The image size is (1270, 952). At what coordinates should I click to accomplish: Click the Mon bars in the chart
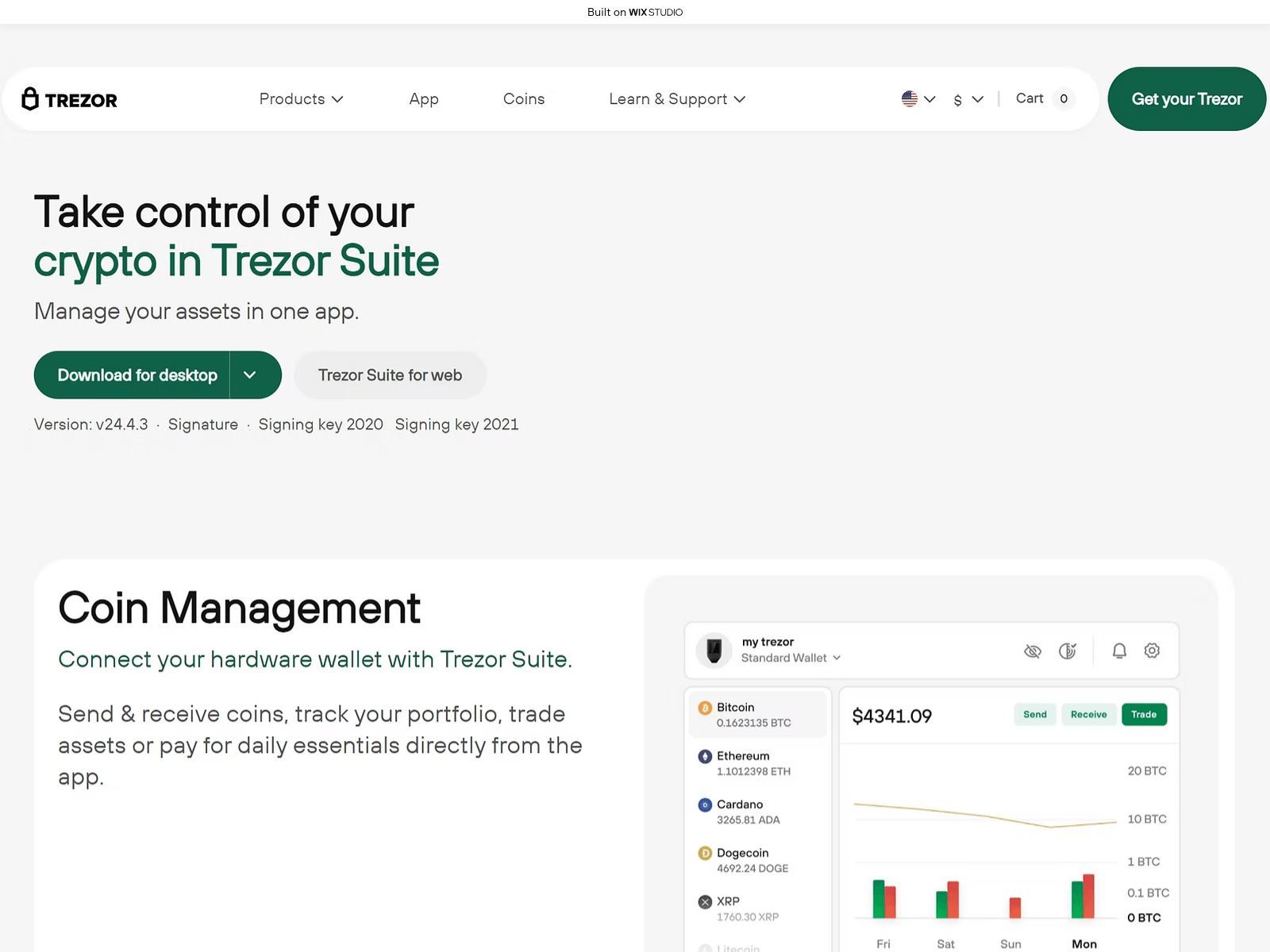coord(1083,896)
